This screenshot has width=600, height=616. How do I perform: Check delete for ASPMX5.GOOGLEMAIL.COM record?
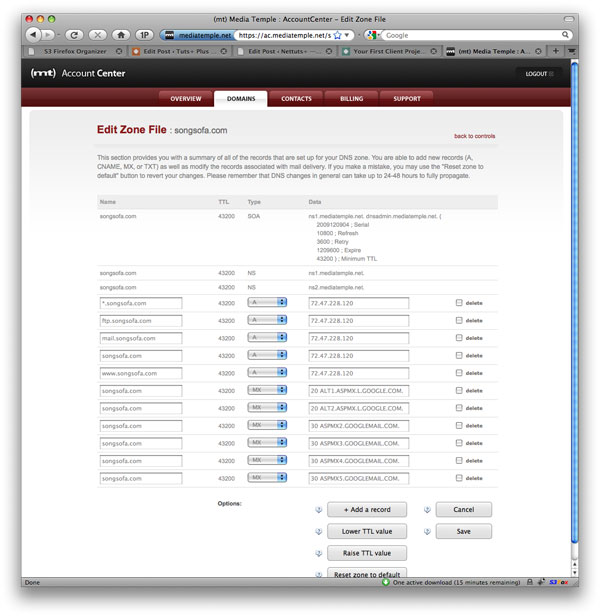(459, 478)
